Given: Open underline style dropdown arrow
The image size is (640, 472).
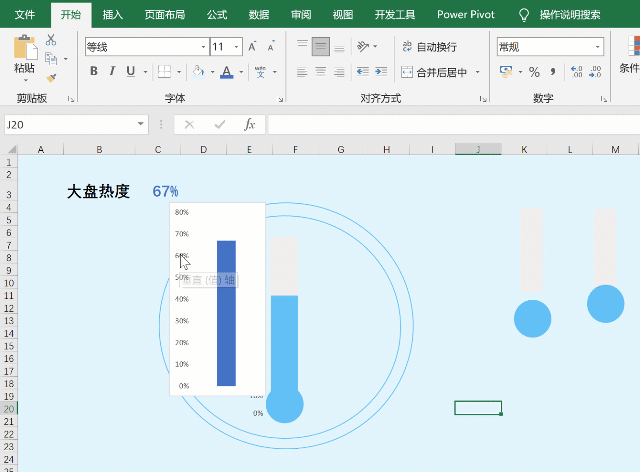Looking at the screenshot, I should pos(145,72).
